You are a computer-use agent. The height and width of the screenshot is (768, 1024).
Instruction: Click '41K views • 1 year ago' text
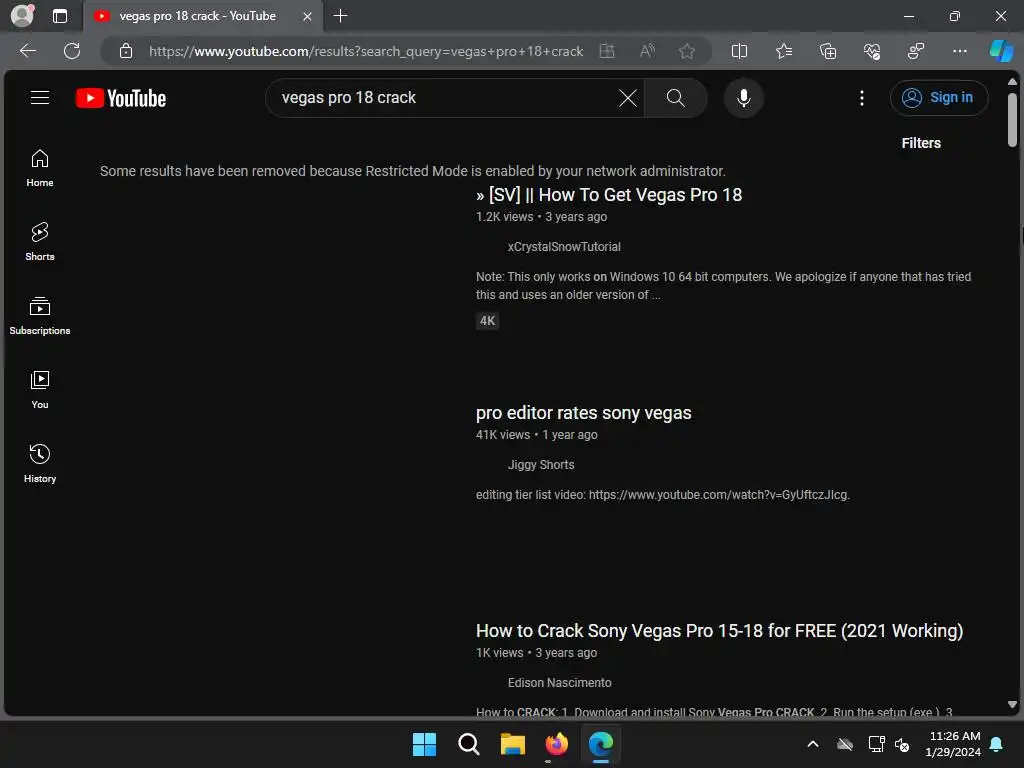(537, 435)
